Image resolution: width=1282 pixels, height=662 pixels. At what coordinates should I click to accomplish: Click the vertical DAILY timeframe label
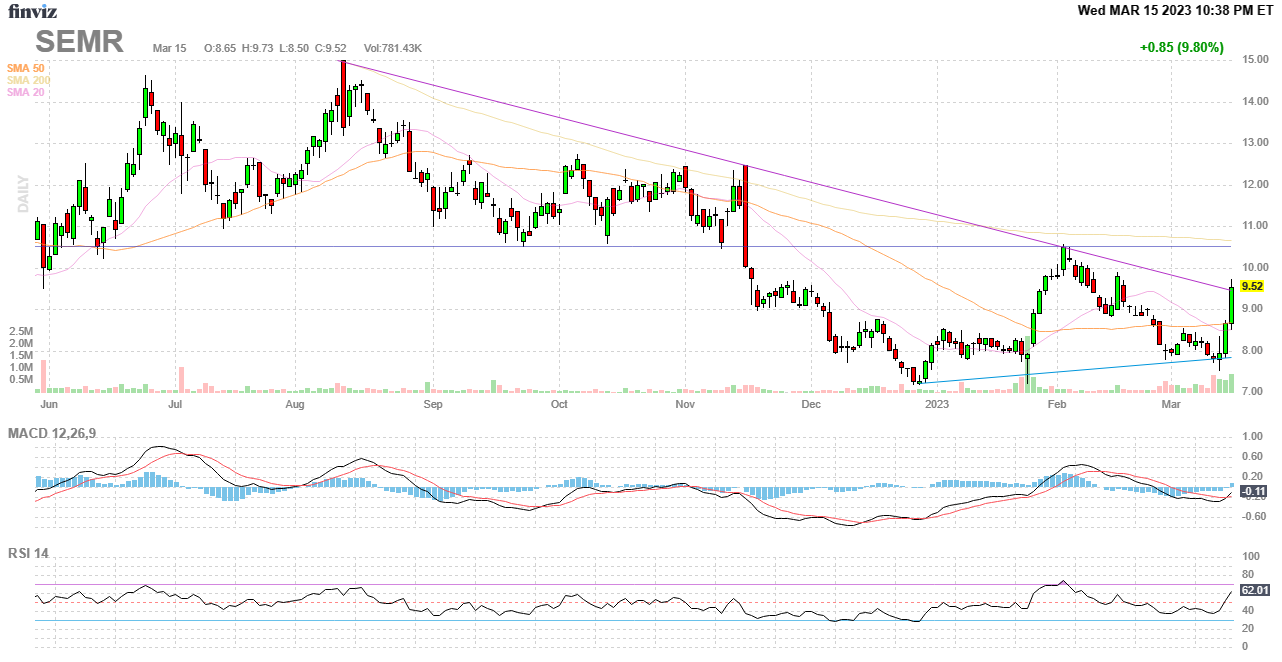point(22,194)
